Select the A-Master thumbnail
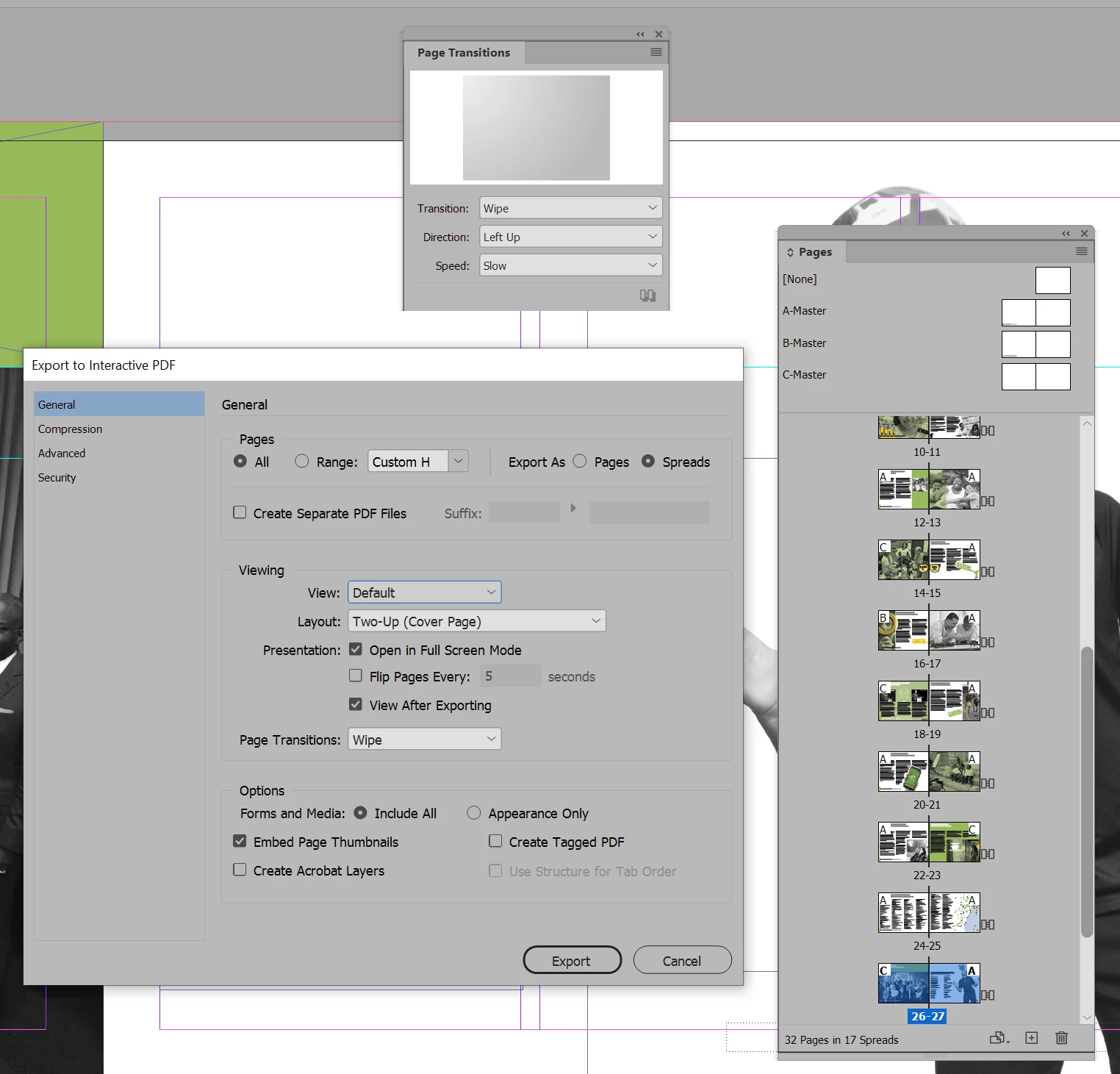Image resolution: width=1120 pixels, height=1074 pixels. 1035,312
